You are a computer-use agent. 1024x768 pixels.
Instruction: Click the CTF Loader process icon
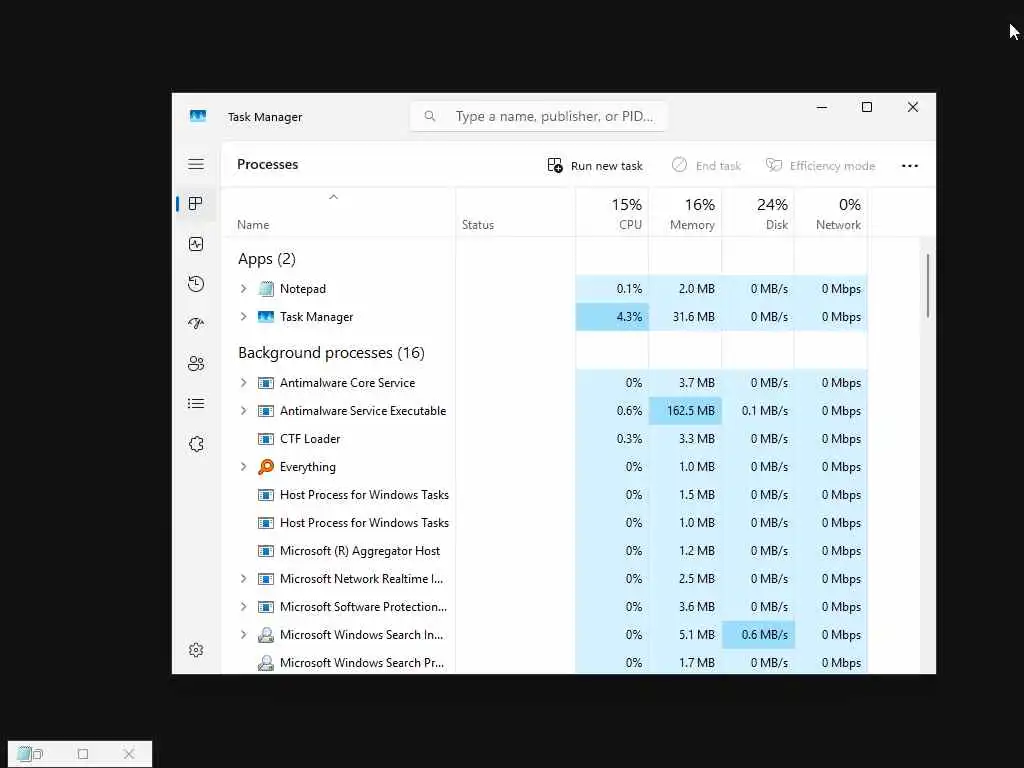pyautogui.click(x=266, y=439)
